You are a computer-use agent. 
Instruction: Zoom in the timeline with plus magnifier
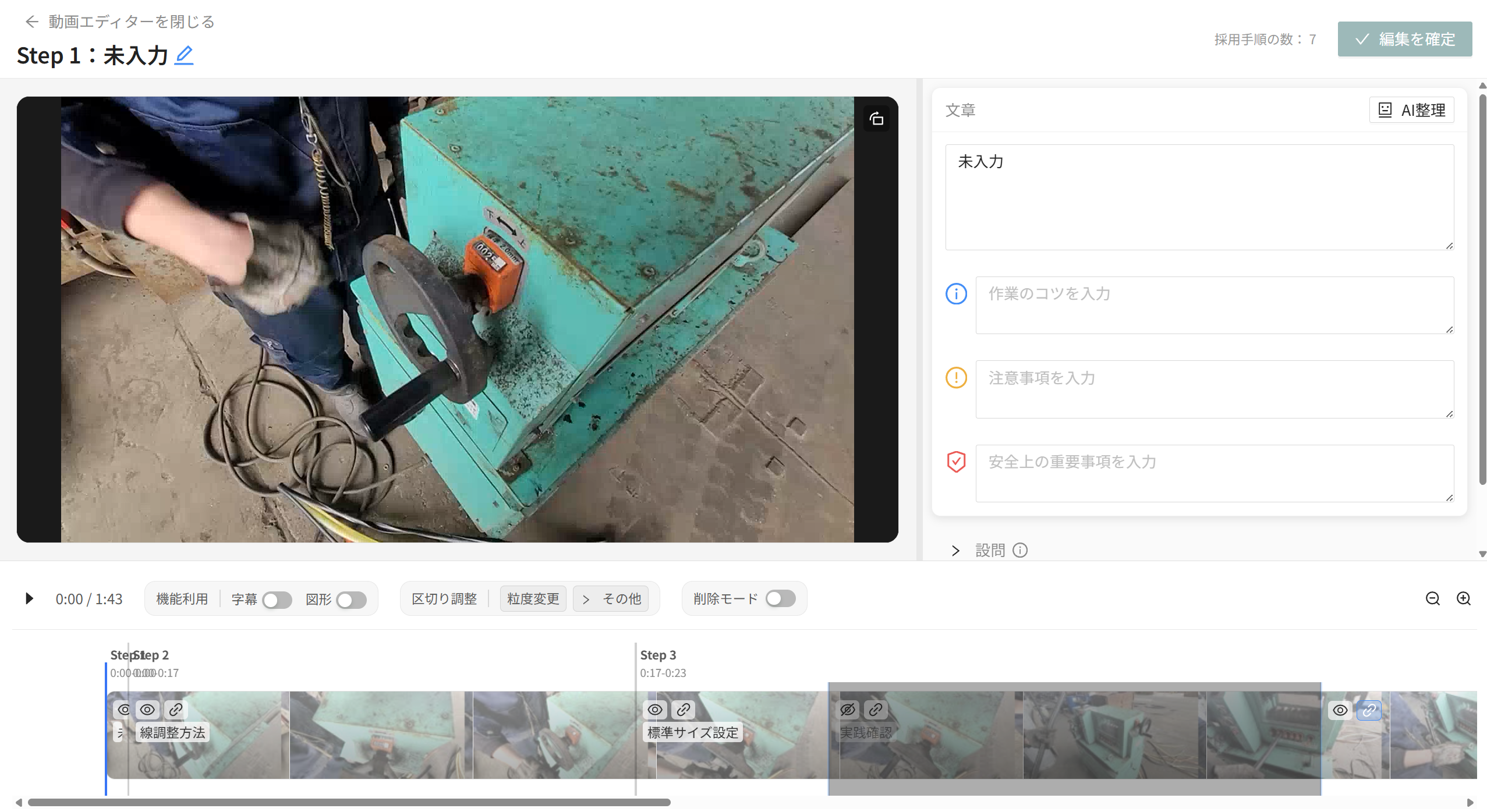1463,598
